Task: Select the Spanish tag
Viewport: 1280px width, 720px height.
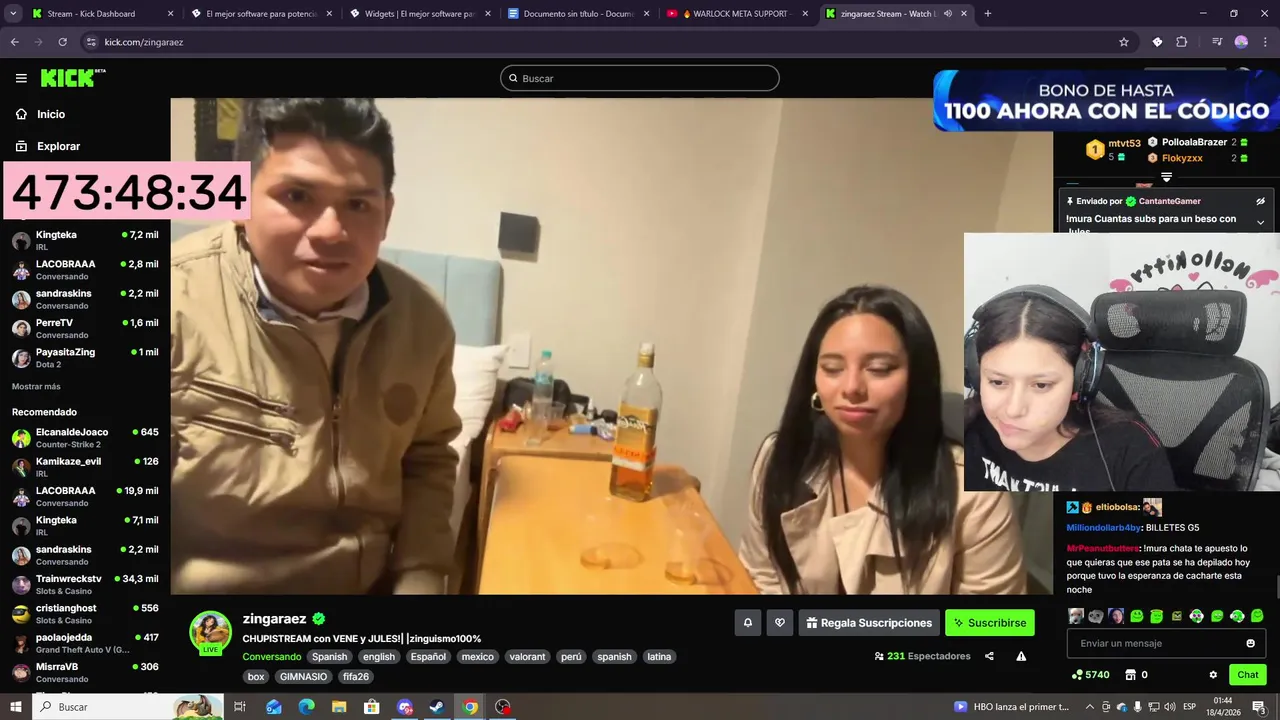Action: tap(329, 657)
